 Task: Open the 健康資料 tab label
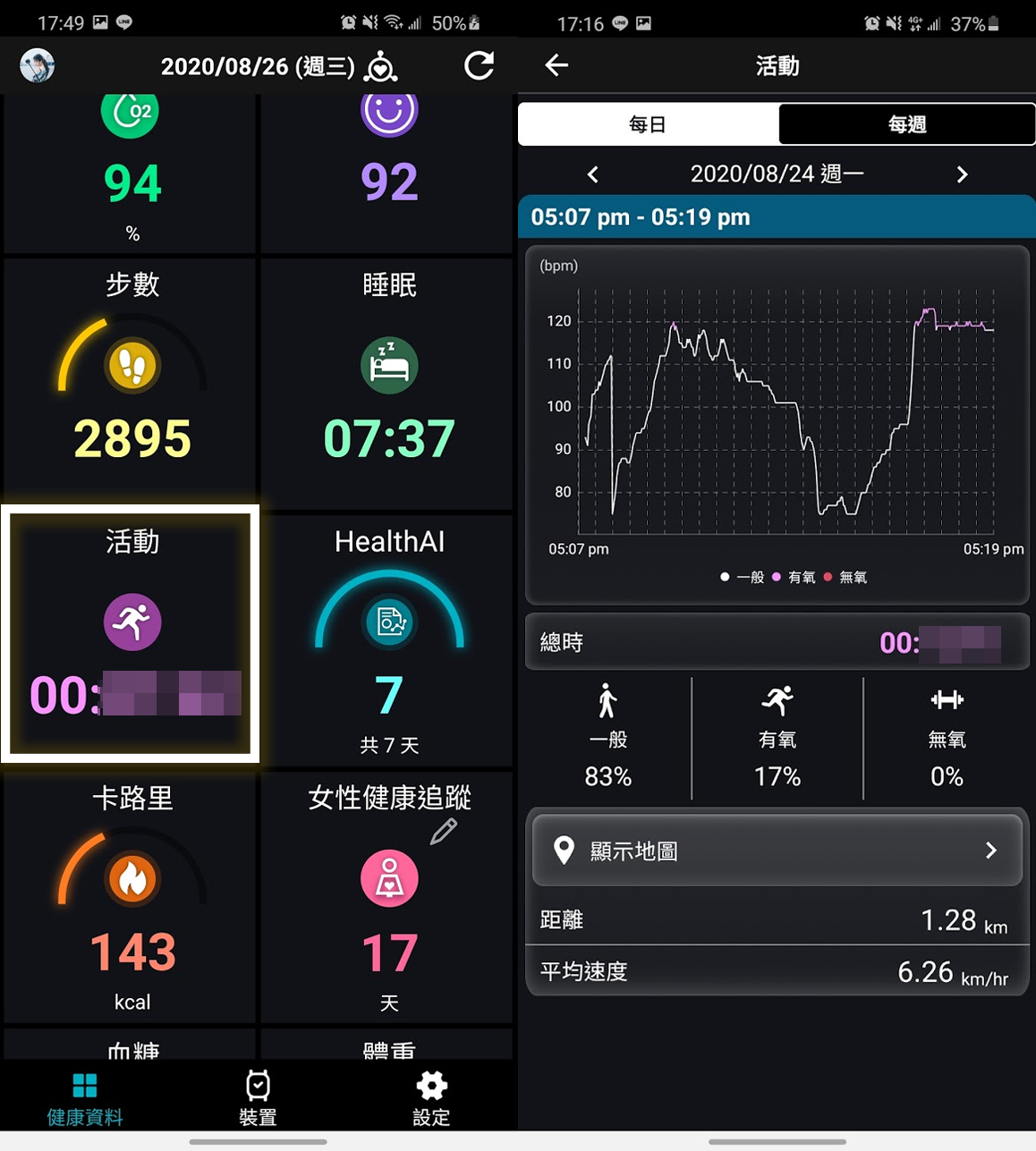(85, 1118)
